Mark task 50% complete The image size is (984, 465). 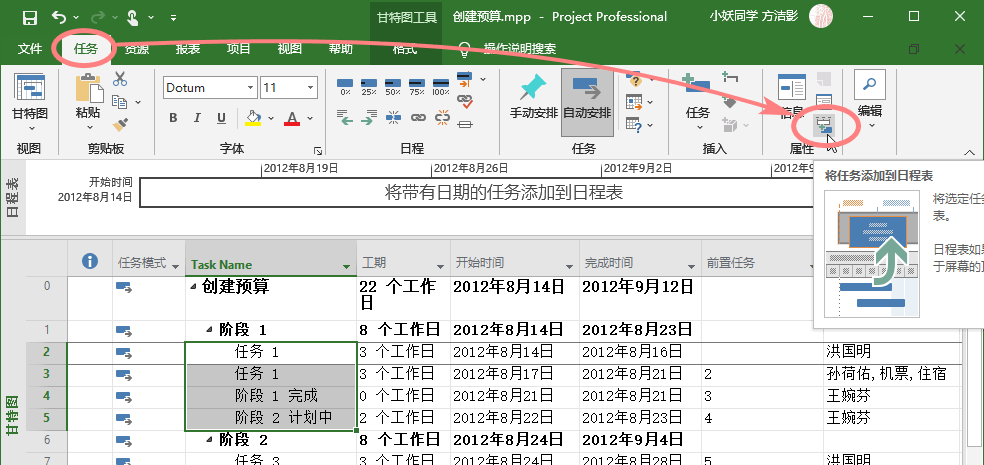click(x=393, y=86)
